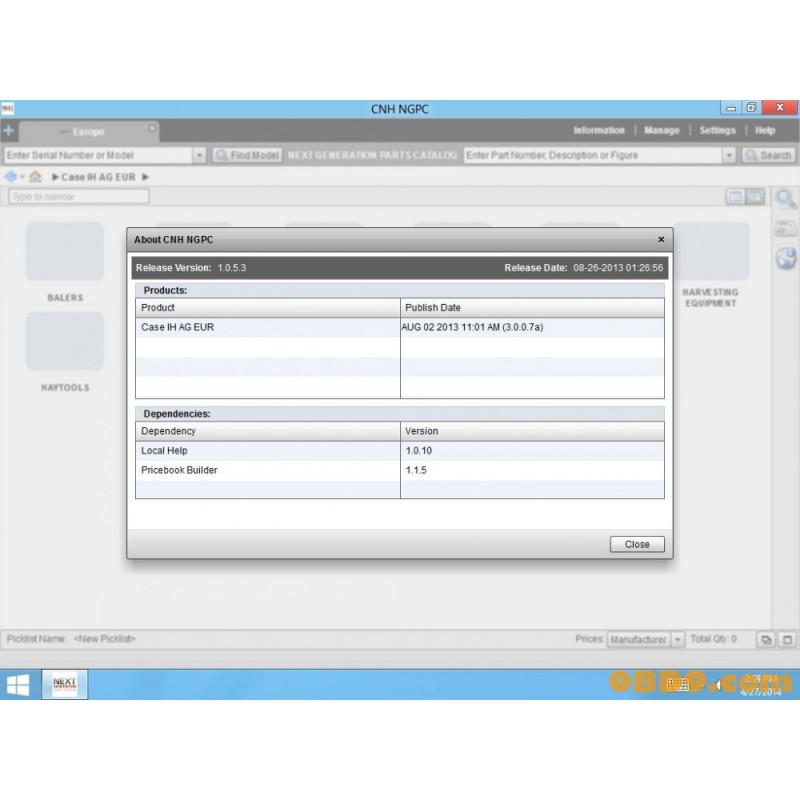
Task: Focus the Type to narrow filter box
Action: point(79,196)
